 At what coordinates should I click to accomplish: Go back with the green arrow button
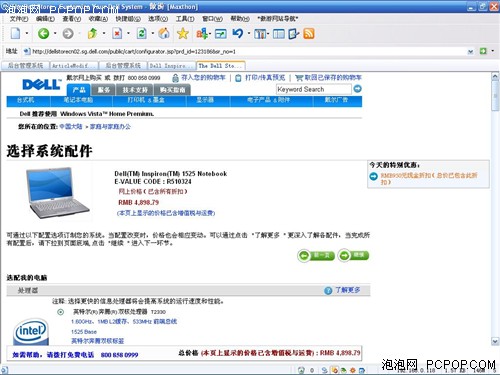[44, 33]
